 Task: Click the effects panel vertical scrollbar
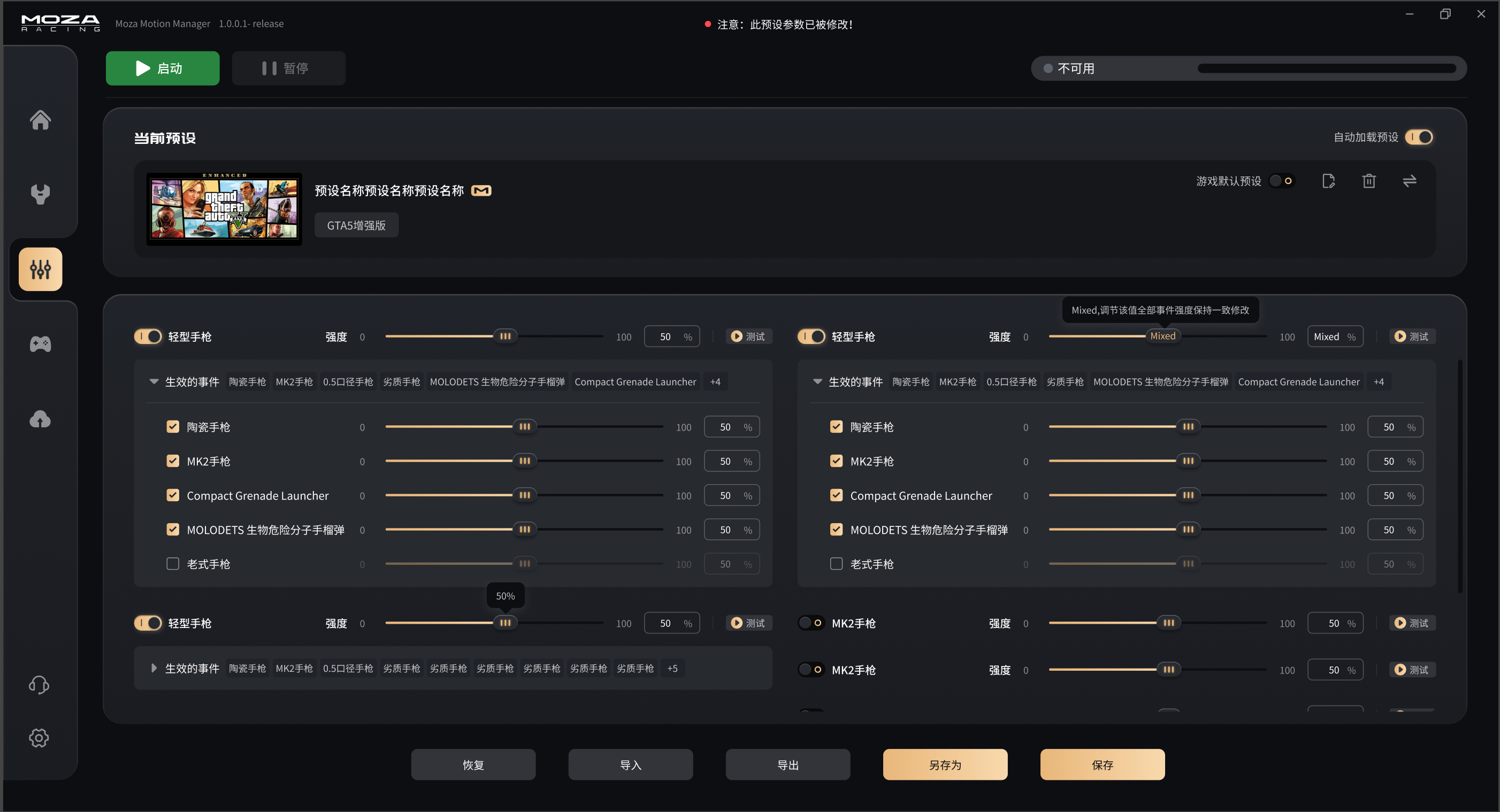click(1460, 476)
